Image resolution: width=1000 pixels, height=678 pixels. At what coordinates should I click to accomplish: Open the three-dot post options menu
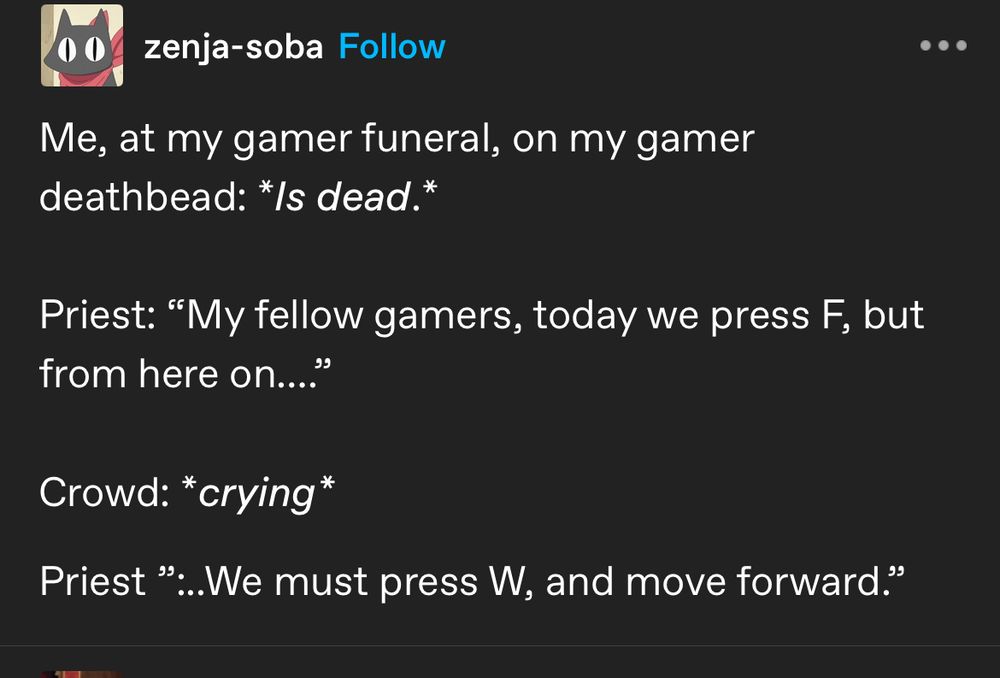click(944, 46)
